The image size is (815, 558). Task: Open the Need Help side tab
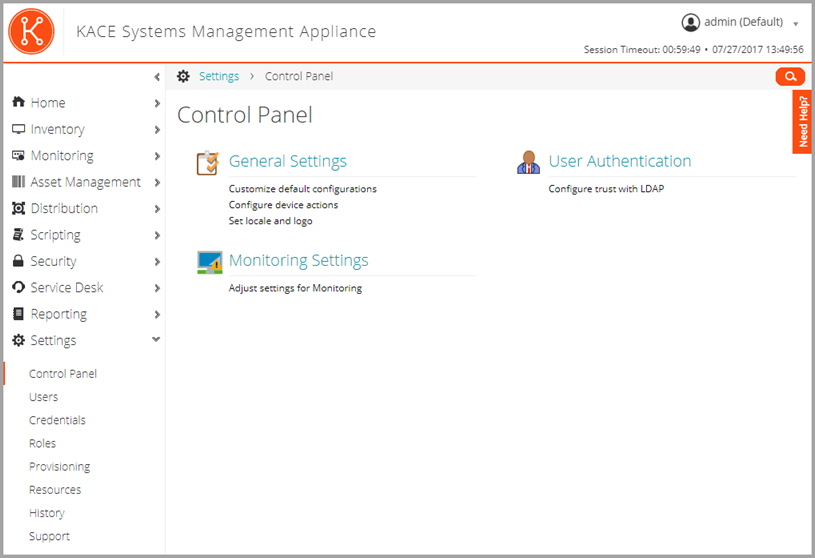tap(803, 122)
